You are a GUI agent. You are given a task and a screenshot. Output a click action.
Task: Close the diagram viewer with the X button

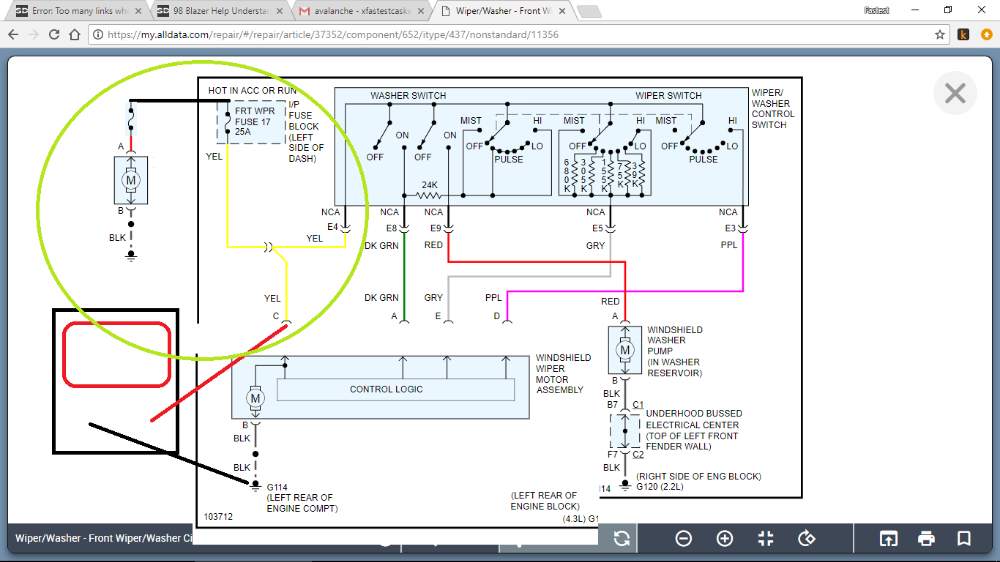pyautogui.click(x=955, y=93)
